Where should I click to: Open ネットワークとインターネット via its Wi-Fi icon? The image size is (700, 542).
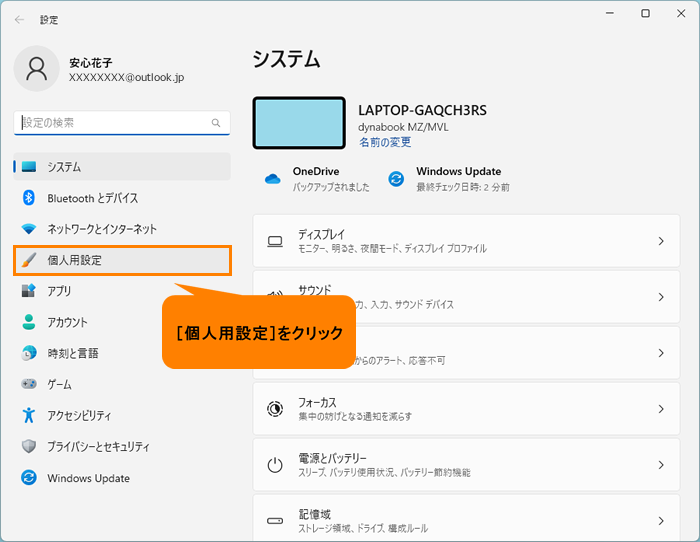[29, 229]
